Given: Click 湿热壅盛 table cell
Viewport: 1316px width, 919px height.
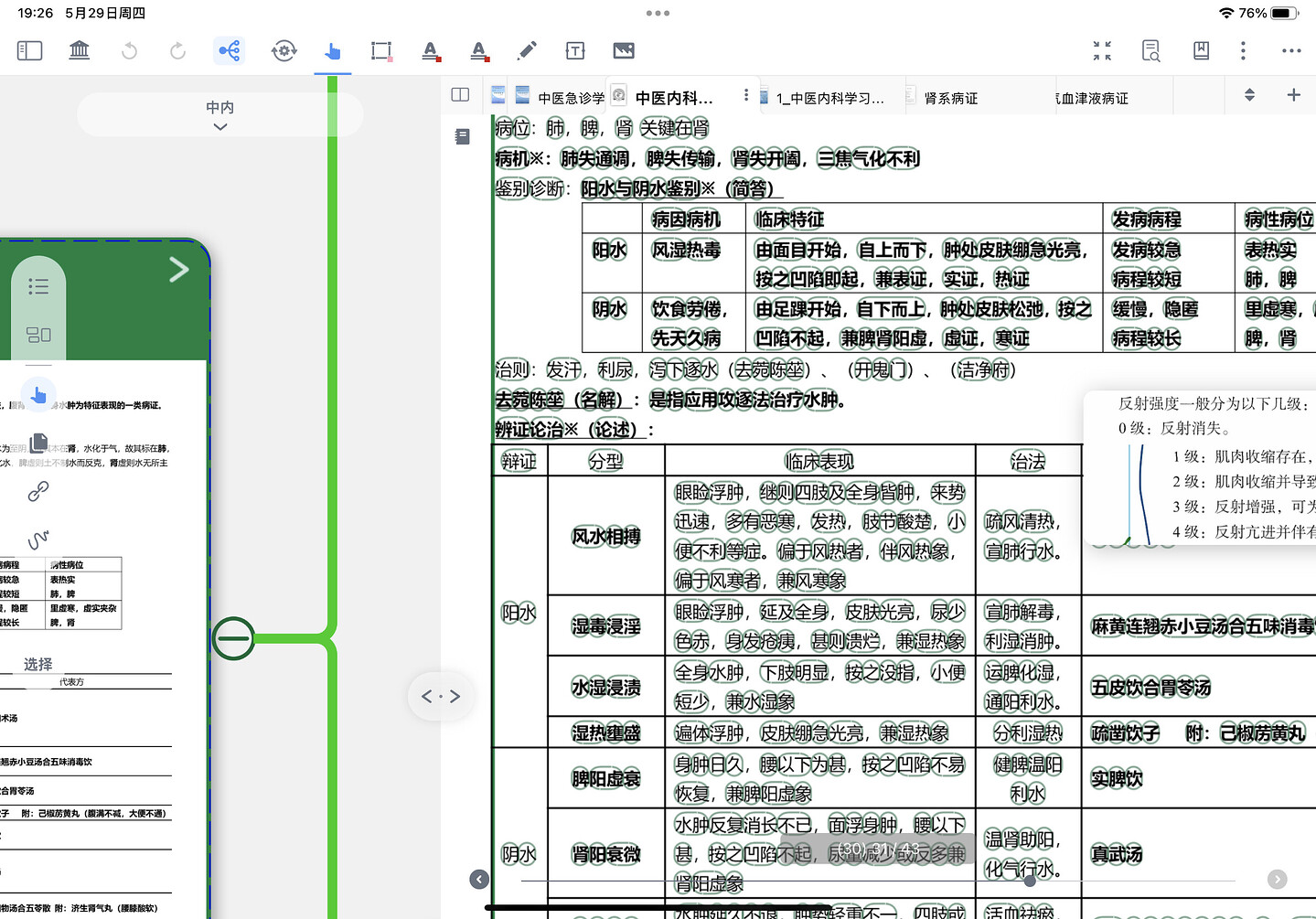Looking at the screenshot, I should (606, 732).
